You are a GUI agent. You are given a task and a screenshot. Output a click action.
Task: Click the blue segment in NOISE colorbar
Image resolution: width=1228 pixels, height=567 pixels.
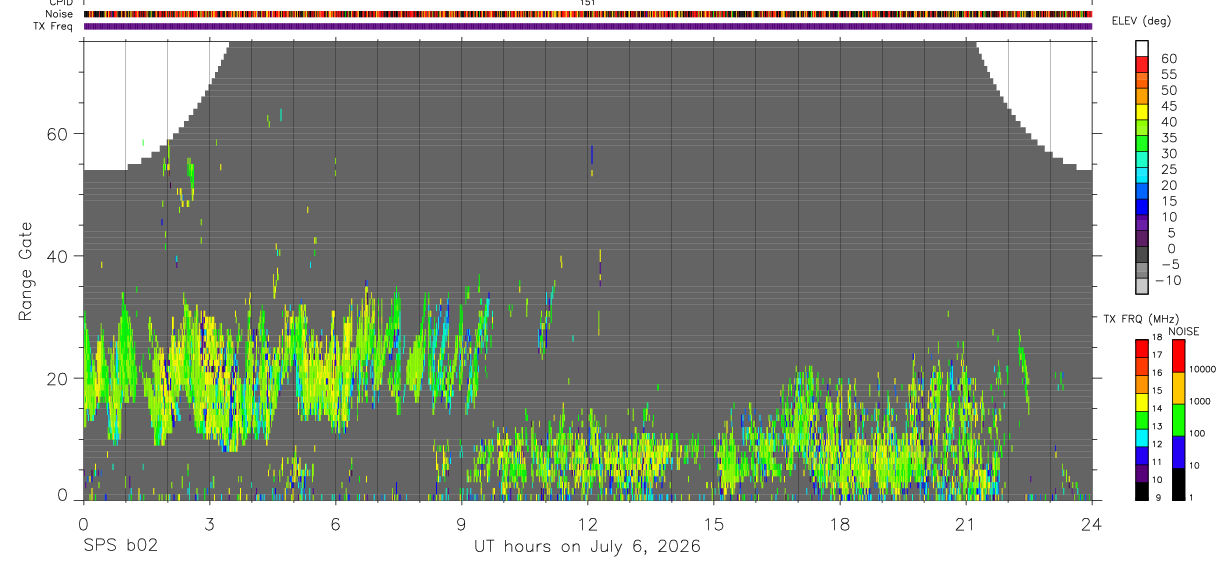click(x=1179, y=452)
